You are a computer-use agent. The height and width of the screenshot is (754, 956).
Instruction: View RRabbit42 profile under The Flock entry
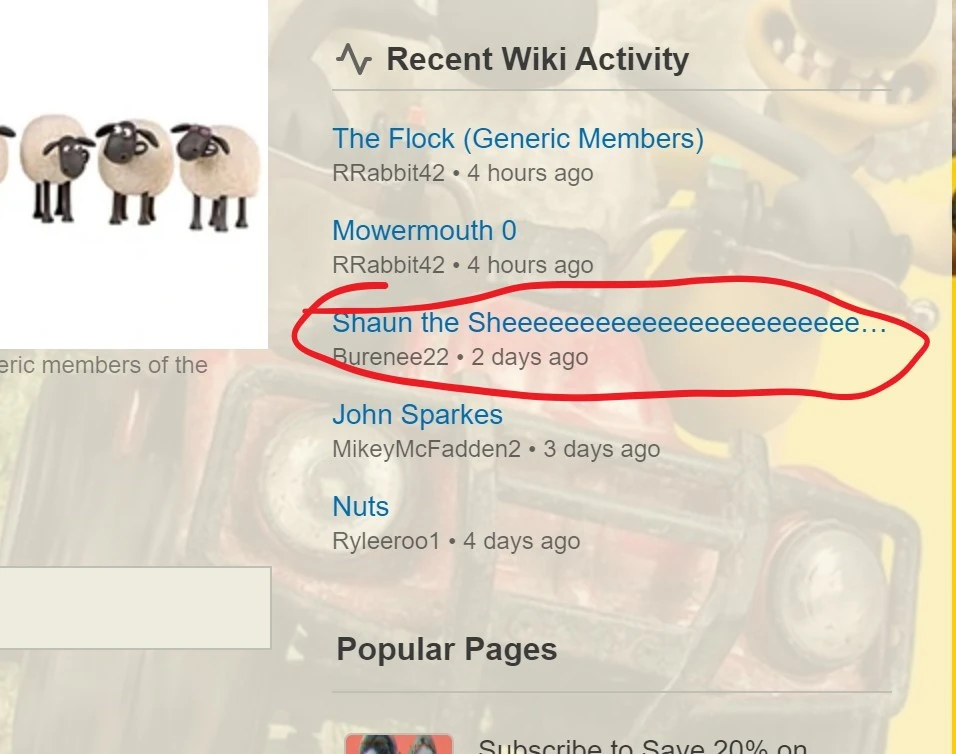[388, 173]
